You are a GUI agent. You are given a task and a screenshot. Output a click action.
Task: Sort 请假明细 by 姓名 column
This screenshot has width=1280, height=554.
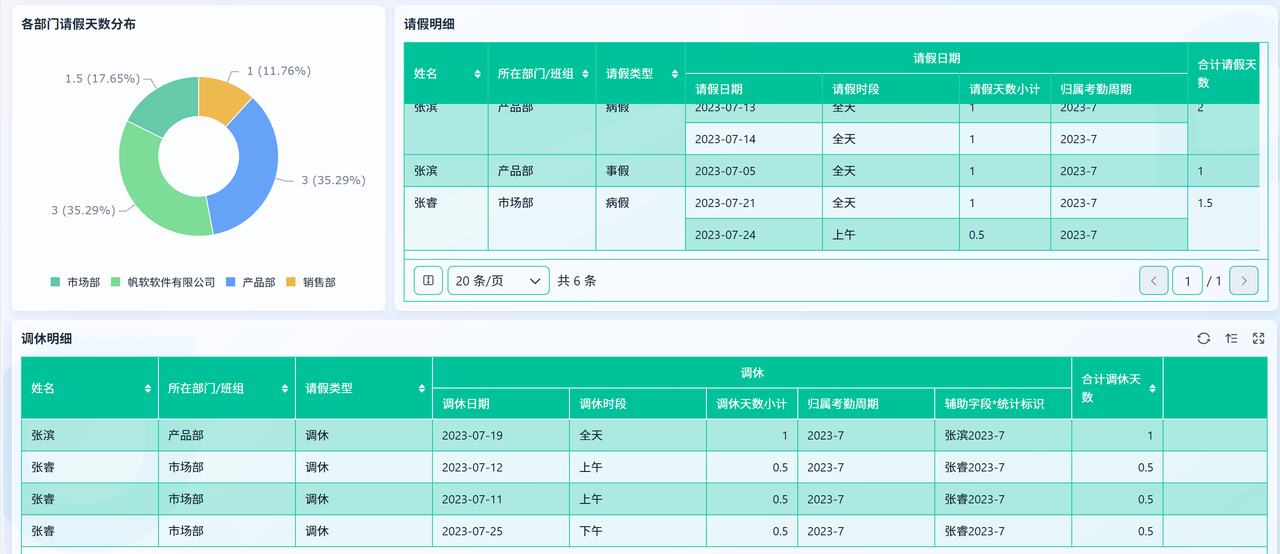(x=476, y=74)
